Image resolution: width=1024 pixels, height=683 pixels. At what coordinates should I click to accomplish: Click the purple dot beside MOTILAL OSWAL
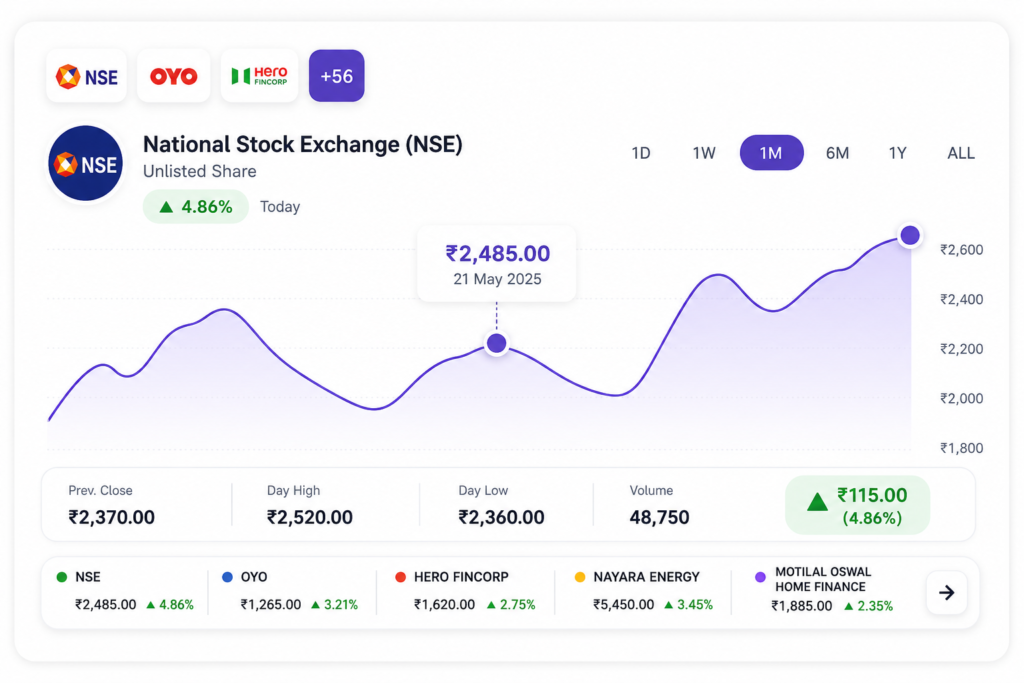click(x=760, y=577)
